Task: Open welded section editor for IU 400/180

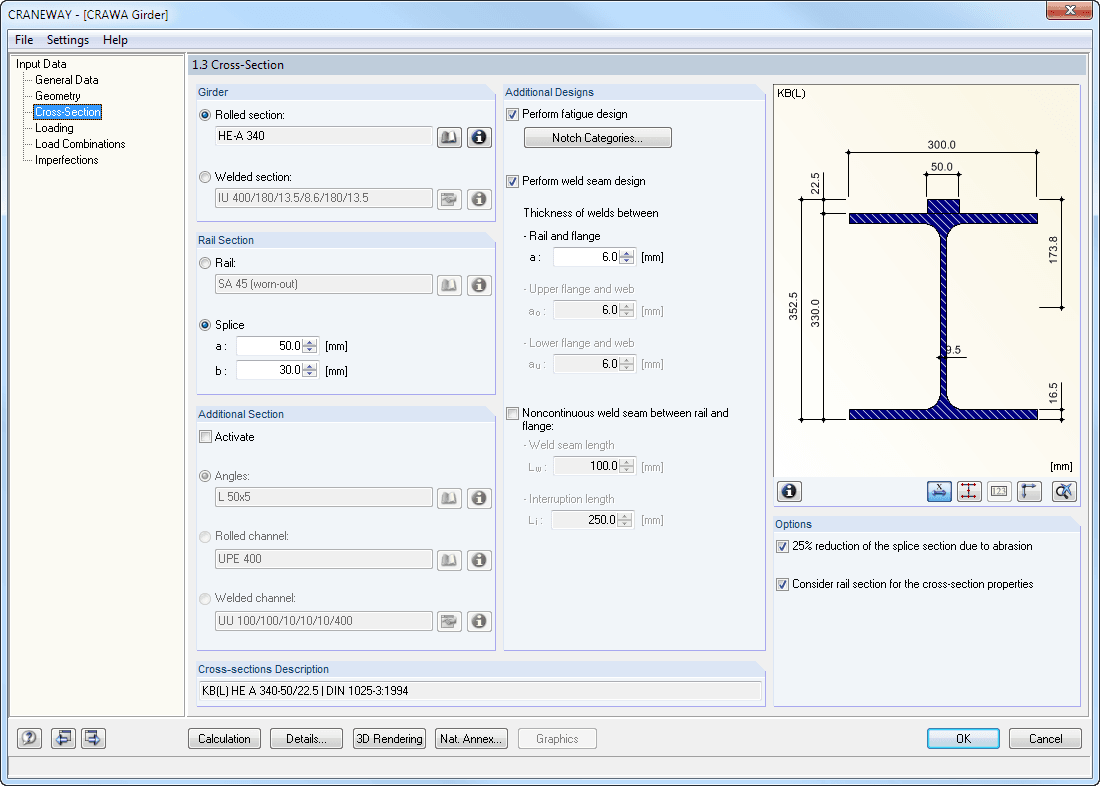Action: click(449, 199)
